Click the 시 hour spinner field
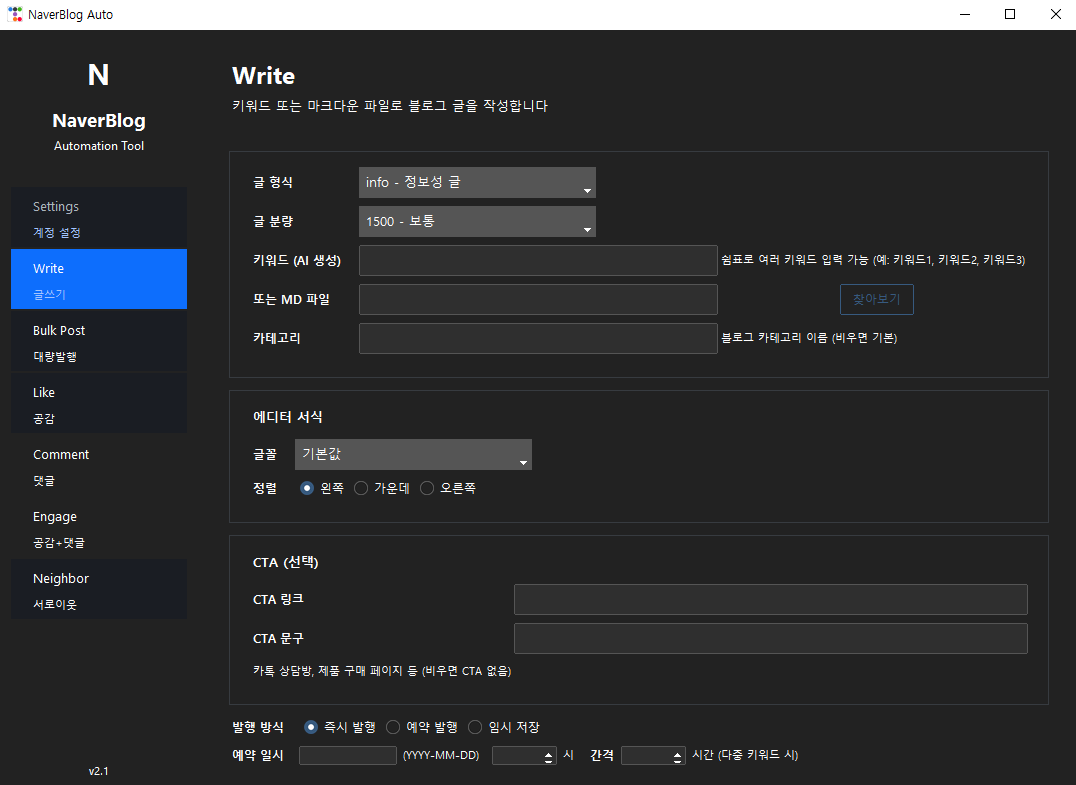1076x785 pixels. click(524, 755)
